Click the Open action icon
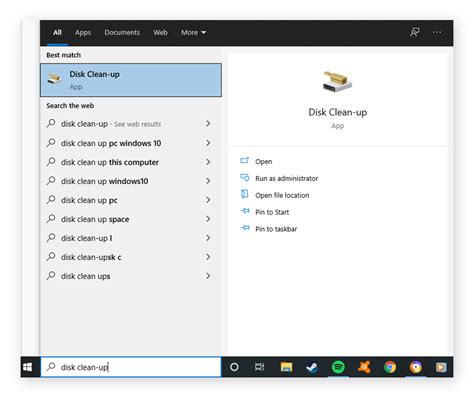474x397 pixels. [245, 161]
